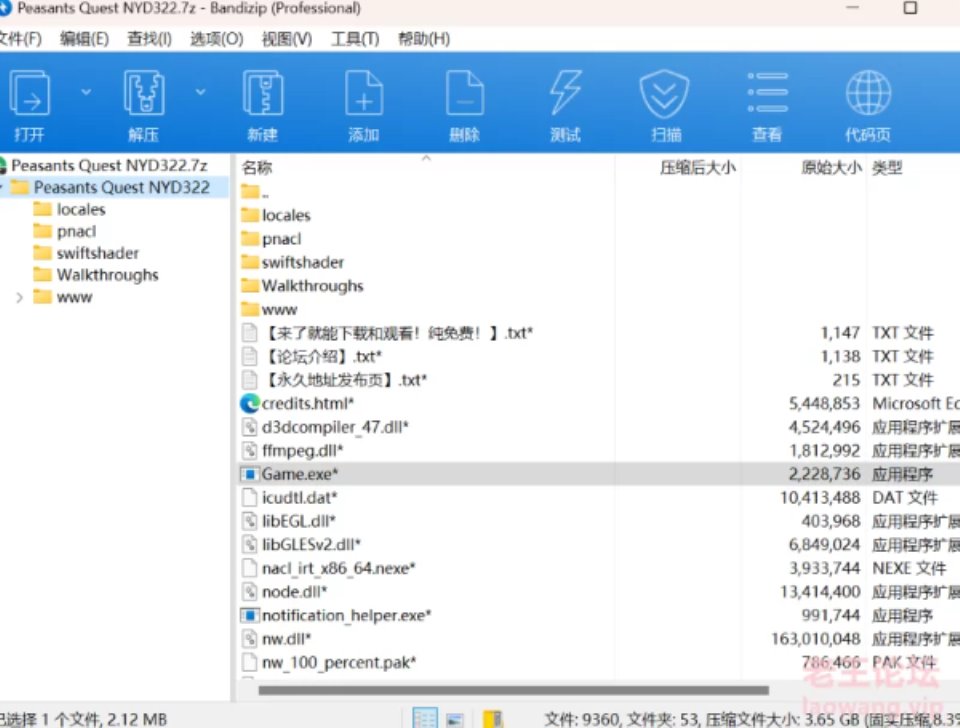Minimize the Bandizip window
960x728 pixels.
click(852, 8)
